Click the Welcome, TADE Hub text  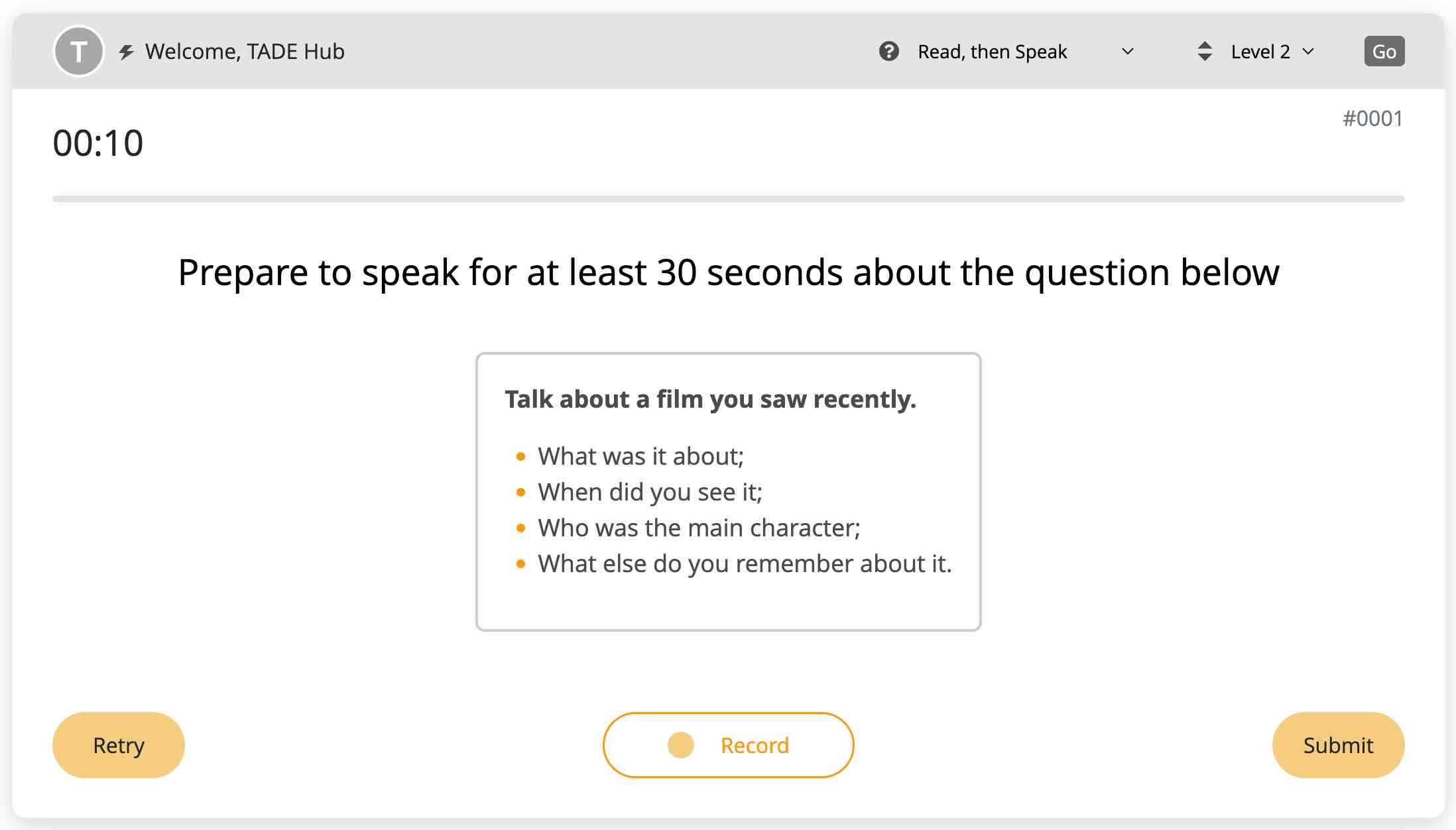(x=245, y=51)
